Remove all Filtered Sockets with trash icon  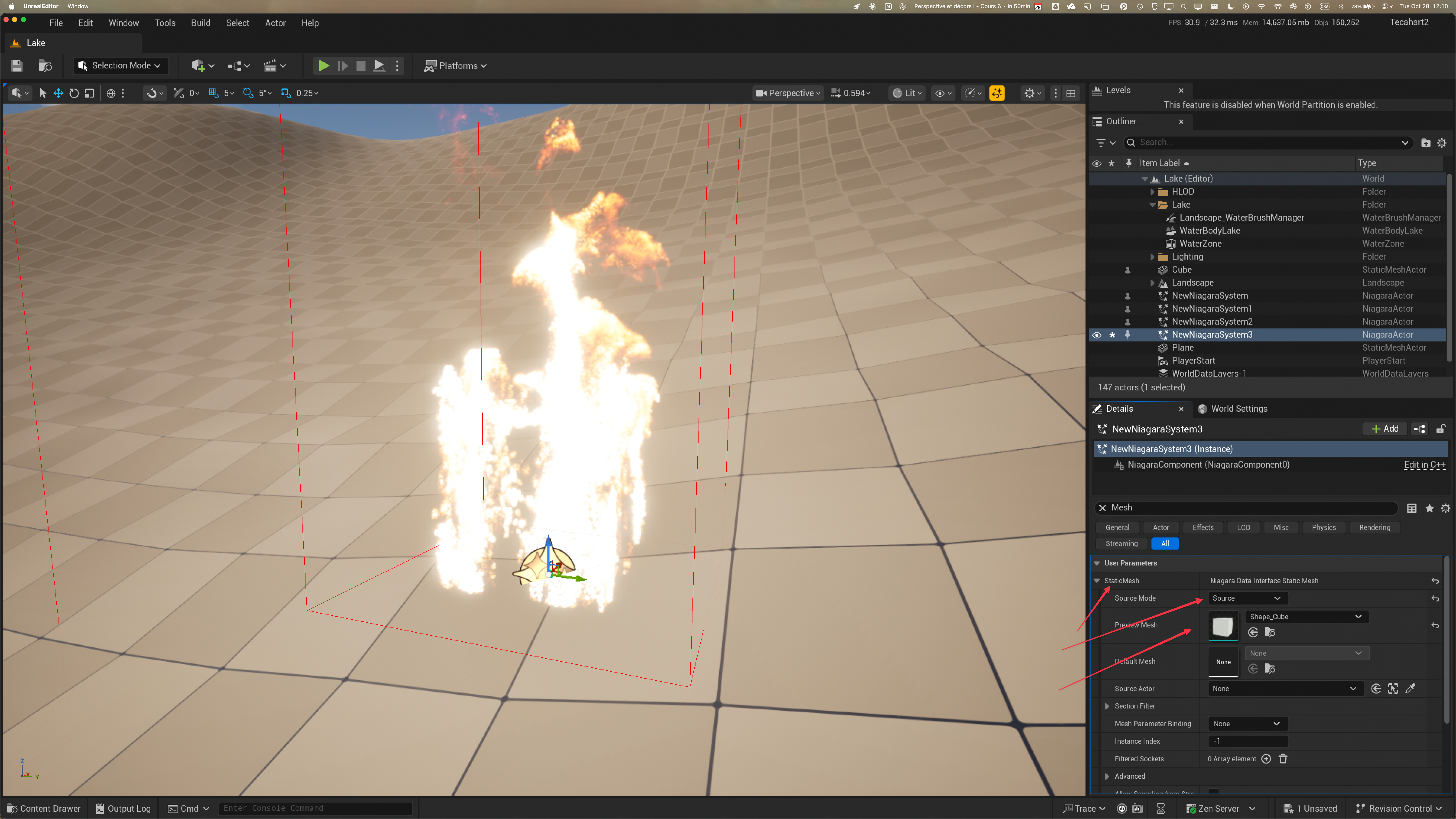point(1283,759)
